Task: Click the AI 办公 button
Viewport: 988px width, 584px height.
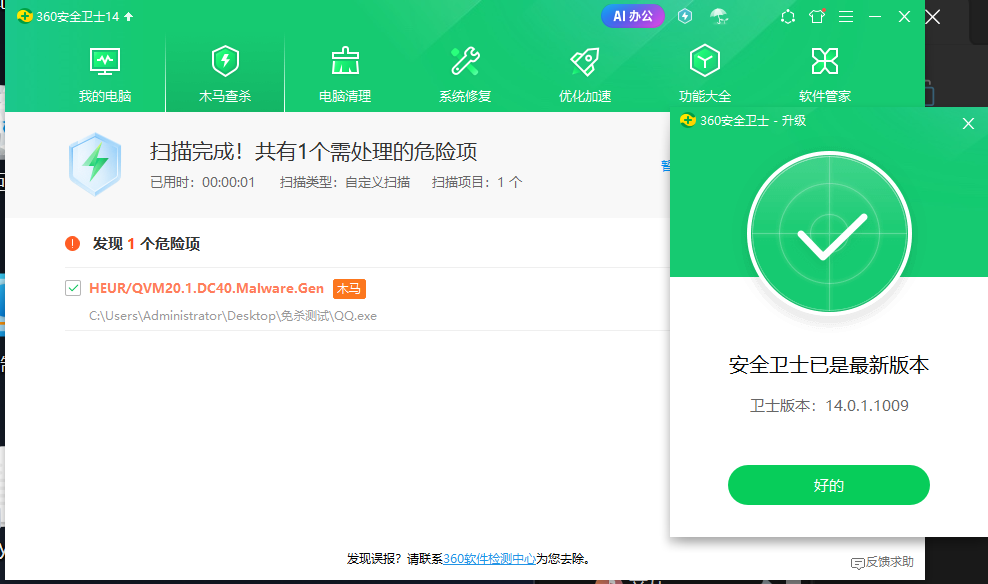Action: pos(632,16)
